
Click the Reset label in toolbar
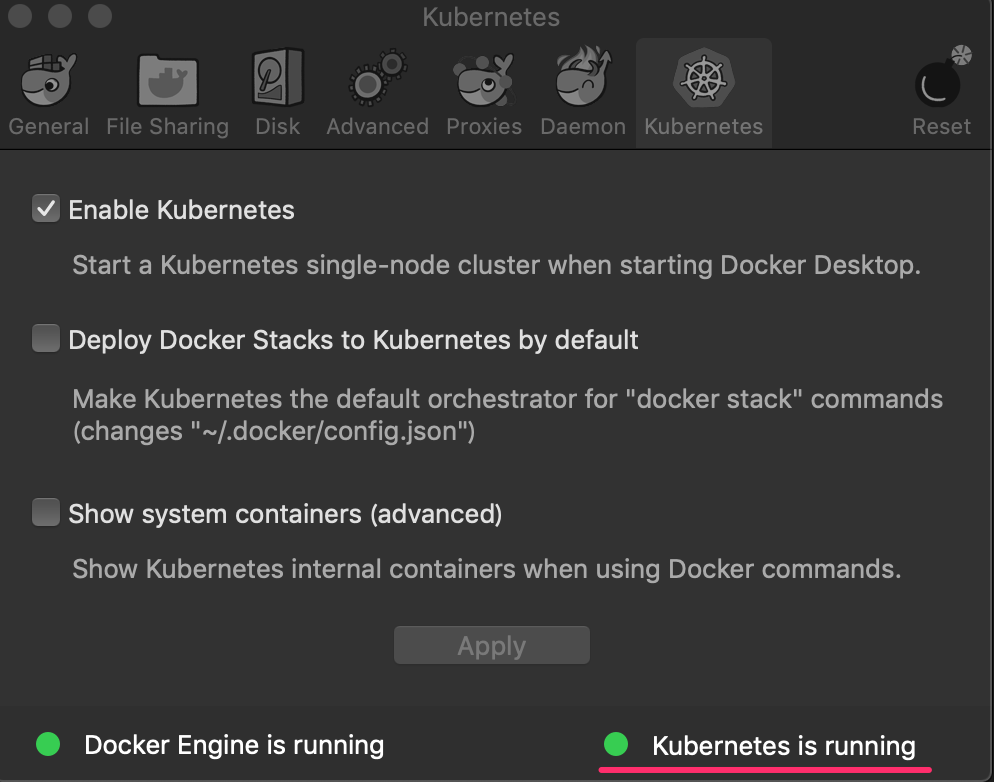tap(941, 127)
